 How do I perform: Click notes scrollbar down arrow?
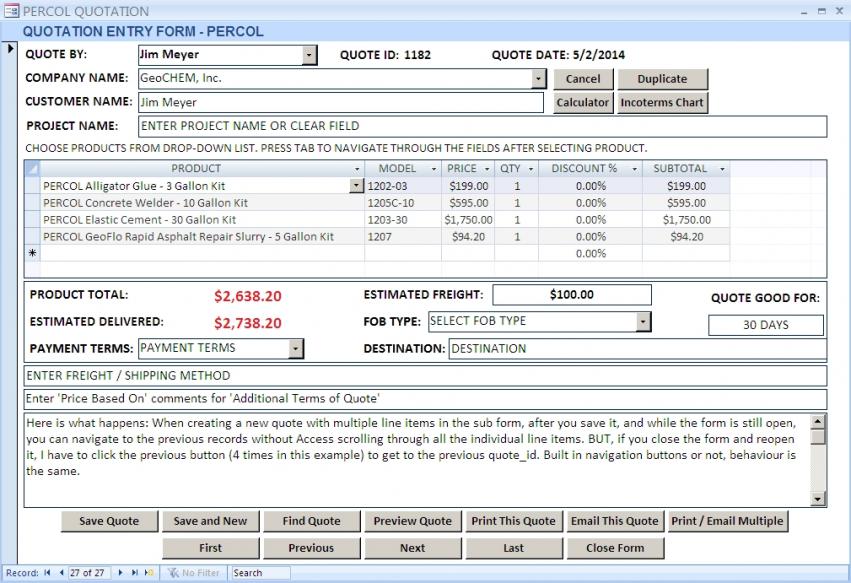click(x=818, y=499)
